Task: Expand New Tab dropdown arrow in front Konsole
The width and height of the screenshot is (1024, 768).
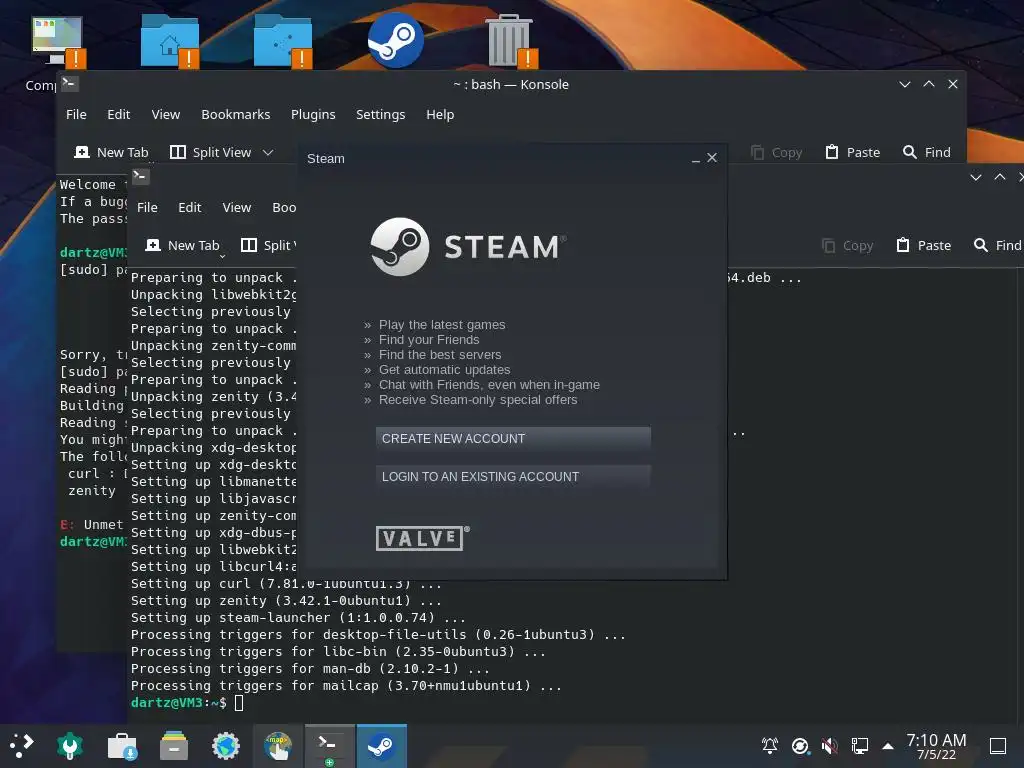Action: pos(222,256)
